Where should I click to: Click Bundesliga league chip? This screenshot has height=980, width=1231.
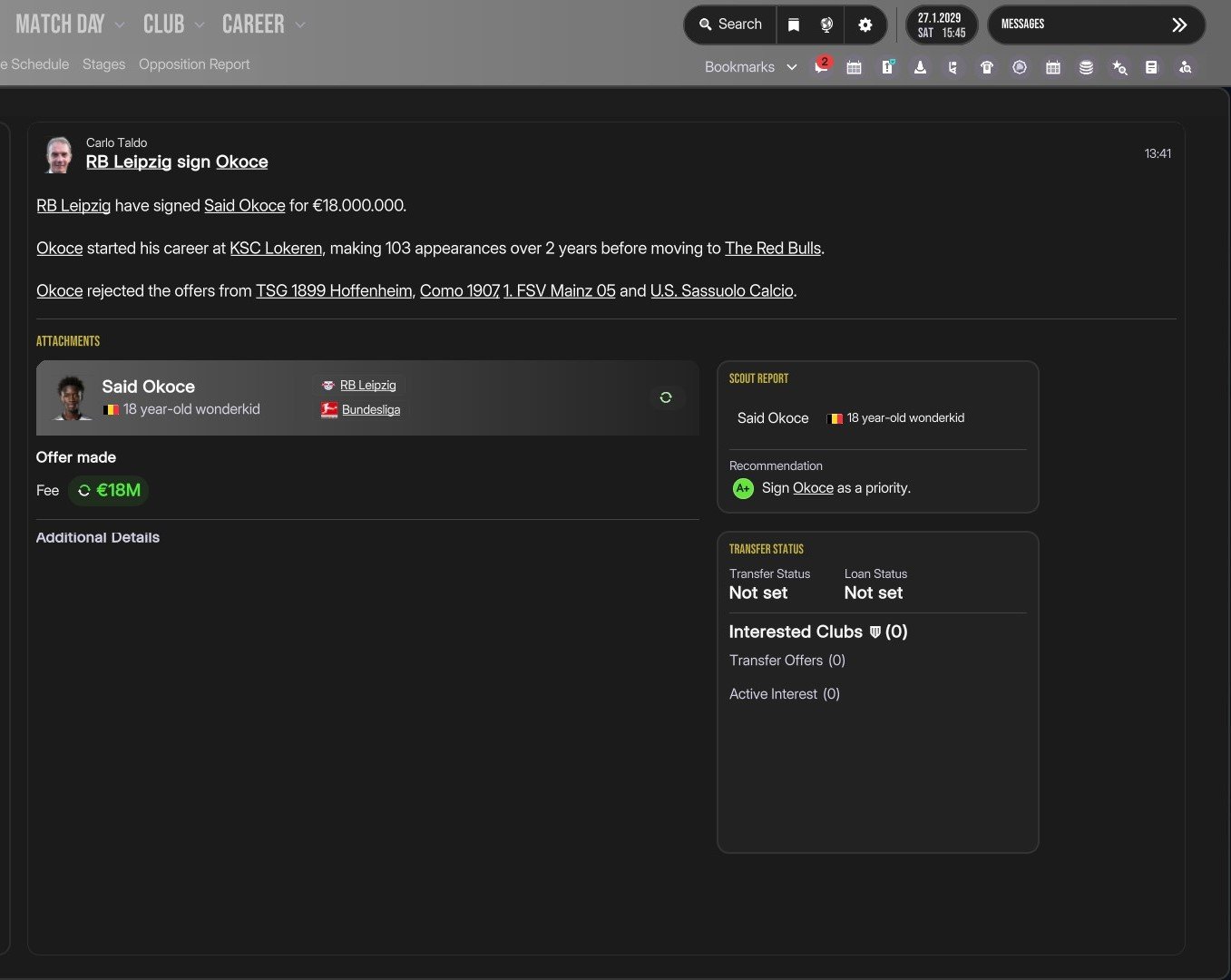(361, 410)
